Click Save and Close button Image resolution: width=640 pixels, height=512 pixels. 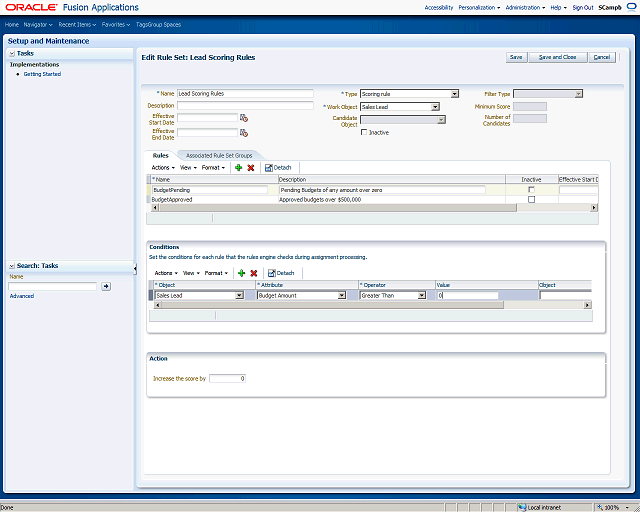click(x=558, y=57)
